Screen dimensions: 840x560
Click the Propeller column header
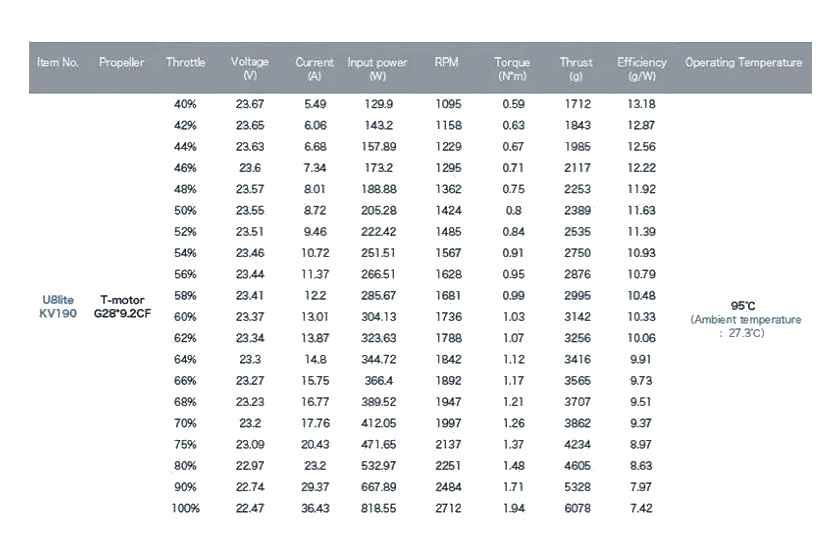tap(121, 63)
